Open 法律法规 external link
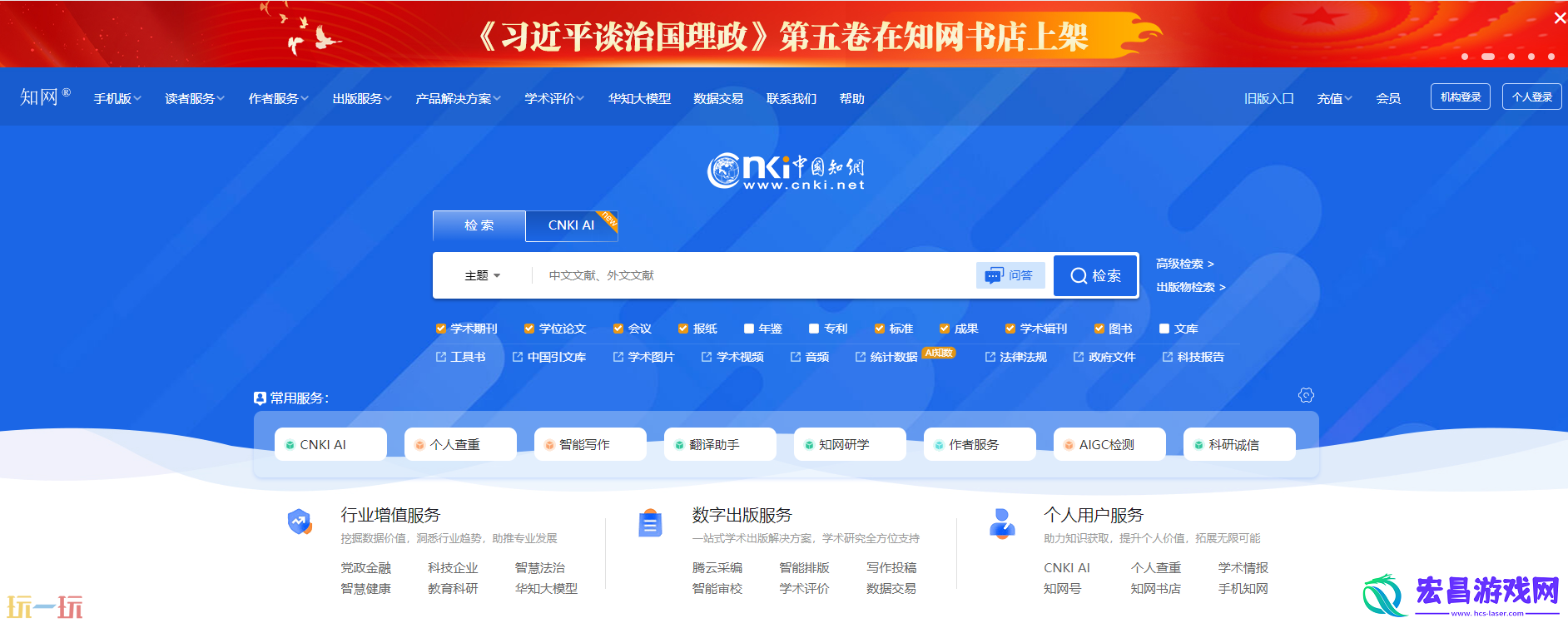The width and height of the screenshot is (1568, 623). click(x=1015, y=357)
